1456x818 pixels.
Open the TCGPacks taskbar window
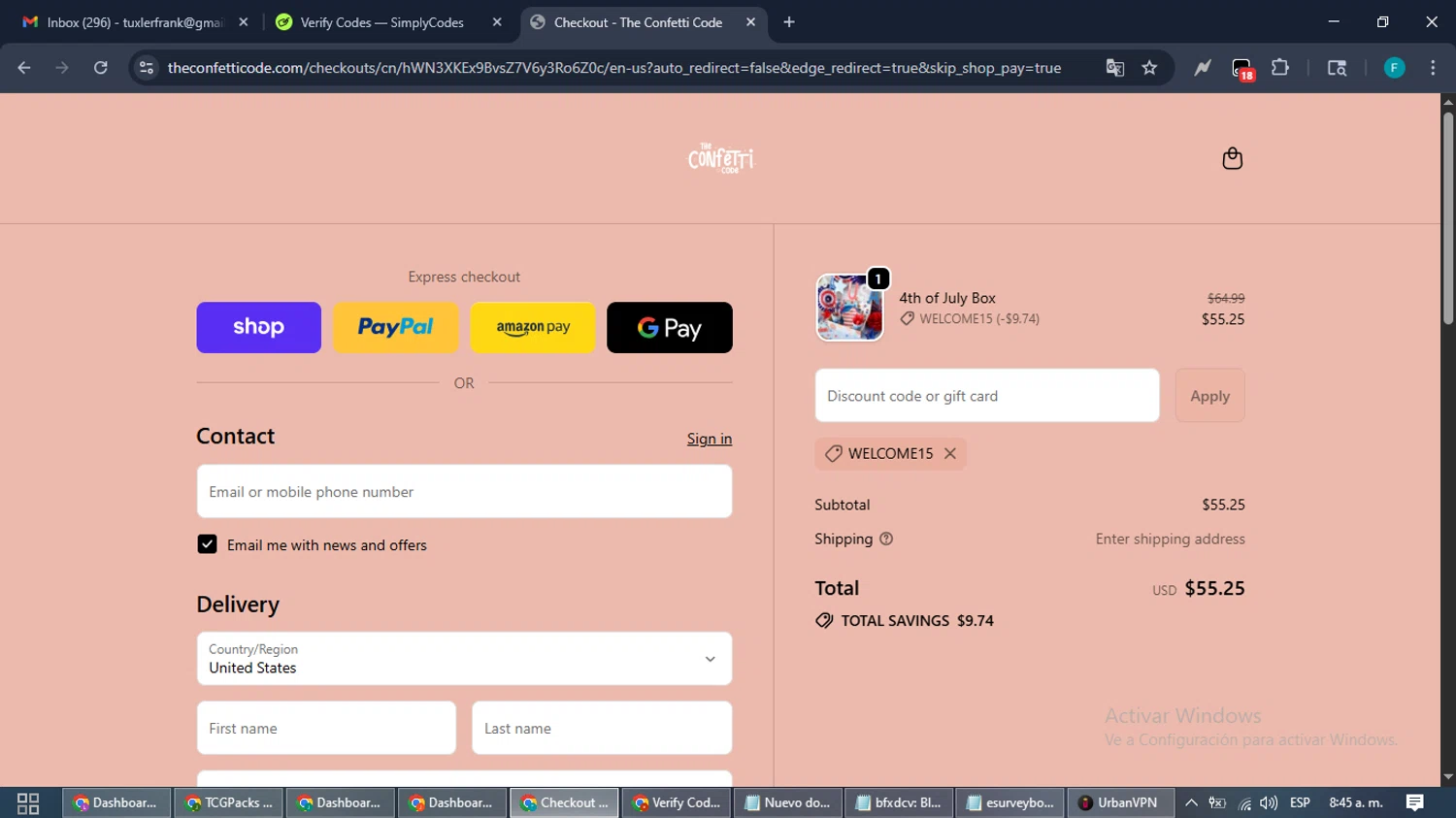pos(229,802)
